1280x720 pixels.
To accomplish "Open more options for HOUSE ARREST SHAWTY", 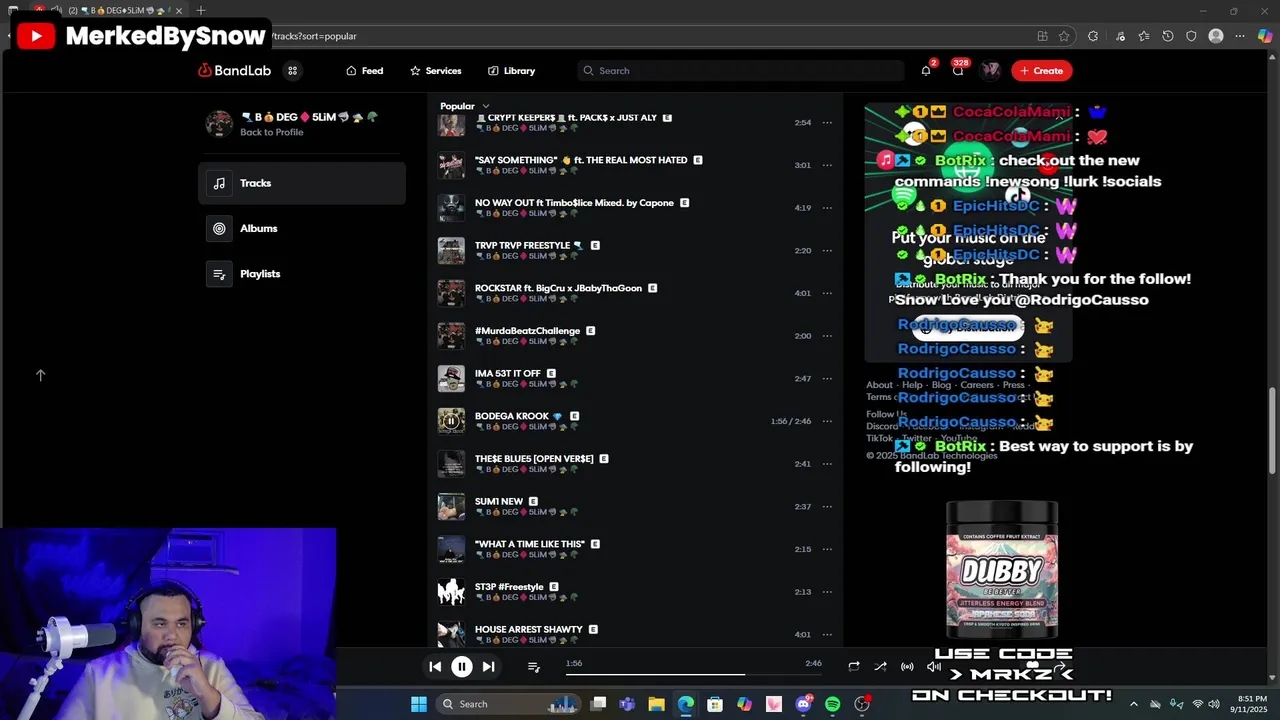I will pos(827,634).
